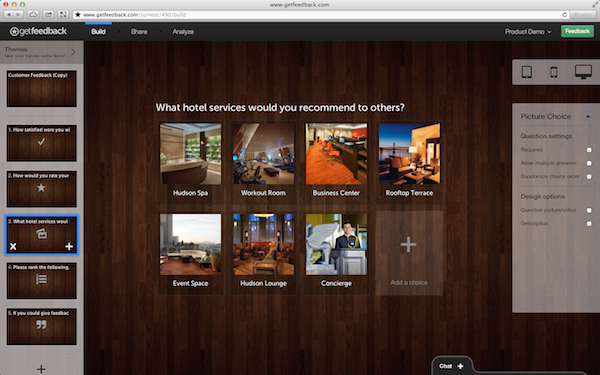Image resolution: width=600 pixels, height=375 pixels.
Task: Expand chat with plus icon
Action: point(460,366)
